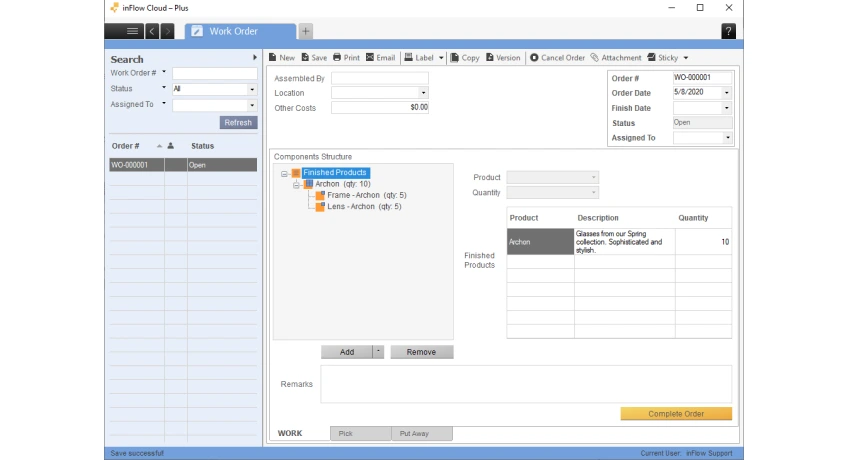This screenshot has width=847, height=460.
Task: Open the Location dropdown
Action: click(x=423, y=93)
